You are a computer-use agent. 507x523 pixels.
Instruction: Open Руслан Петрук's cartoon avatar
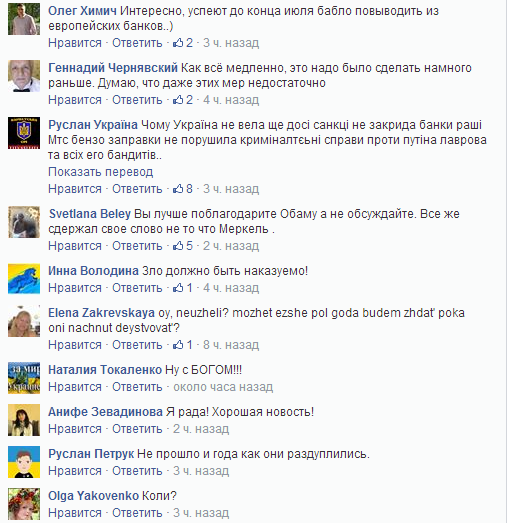pos(24,462)
